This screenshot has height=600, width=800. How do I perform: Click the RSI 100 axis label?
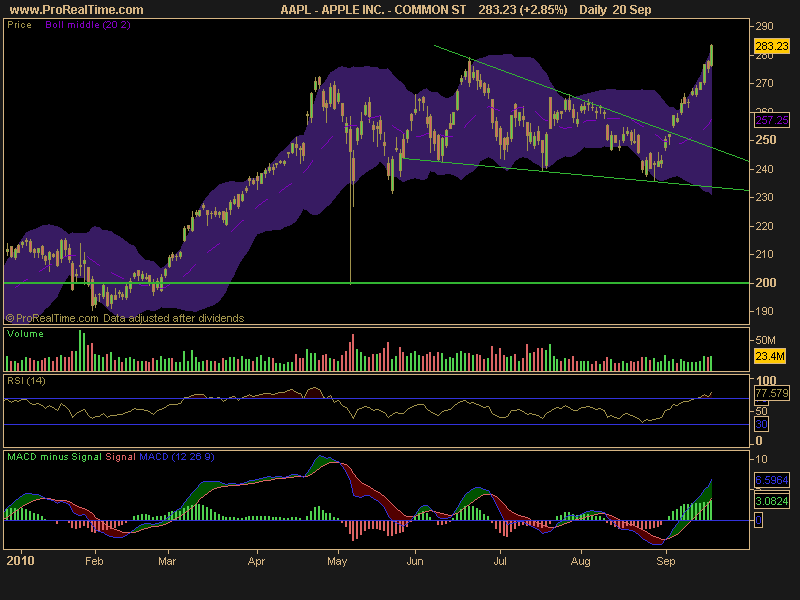[x=766, y=381]
